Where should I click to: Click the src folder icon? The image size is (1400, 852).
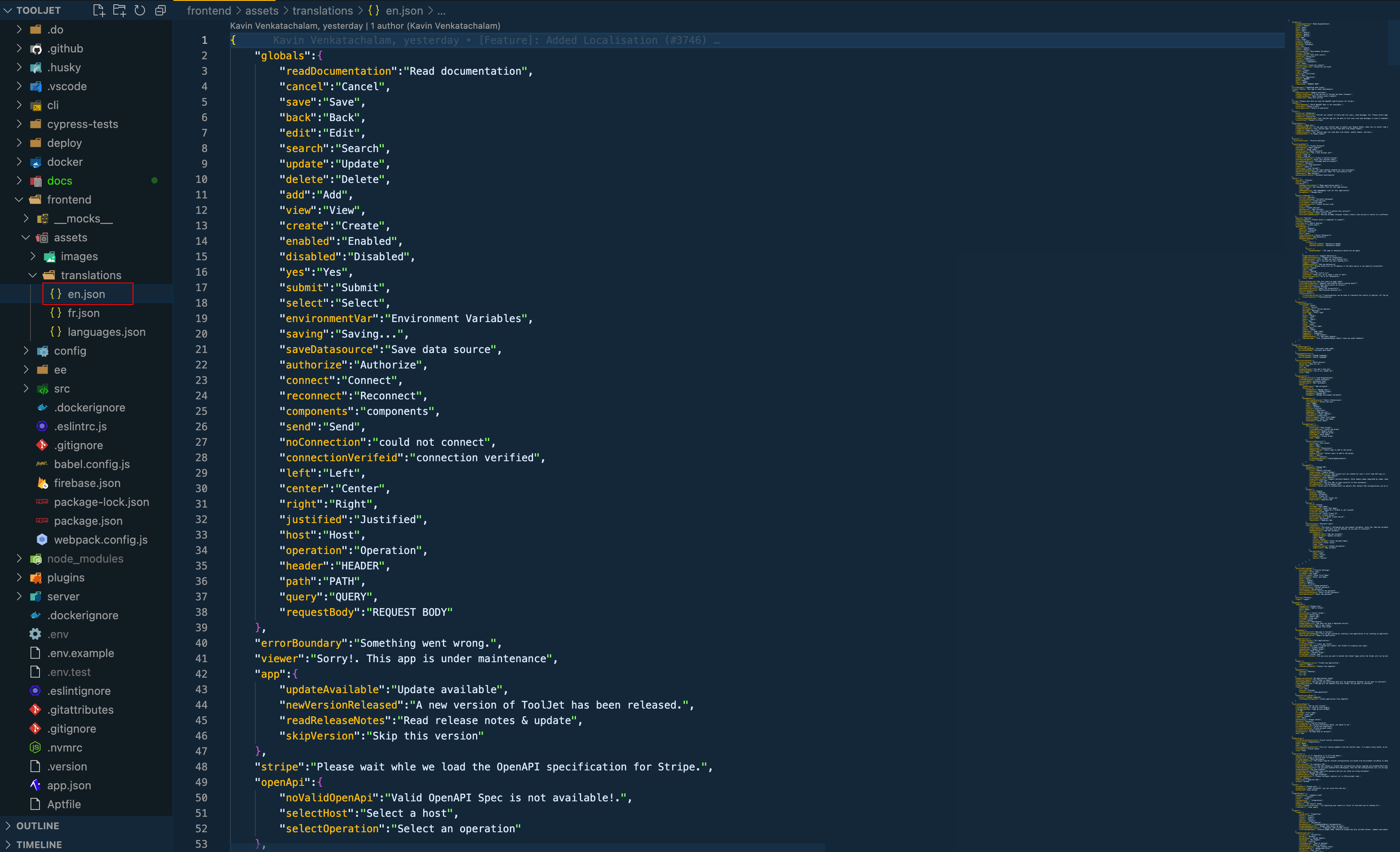42,389
